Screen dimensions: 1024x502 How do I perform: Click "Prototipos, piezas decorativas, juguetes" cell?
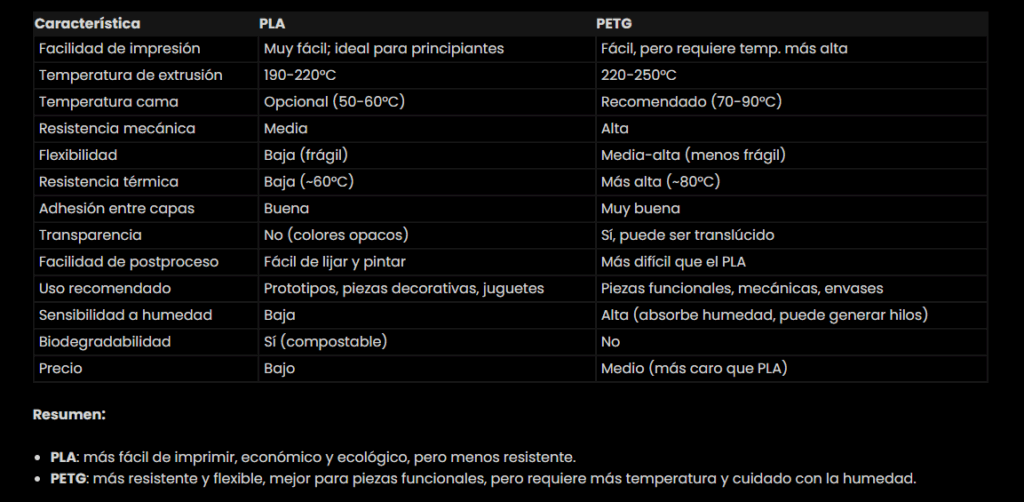click(403, 288)
